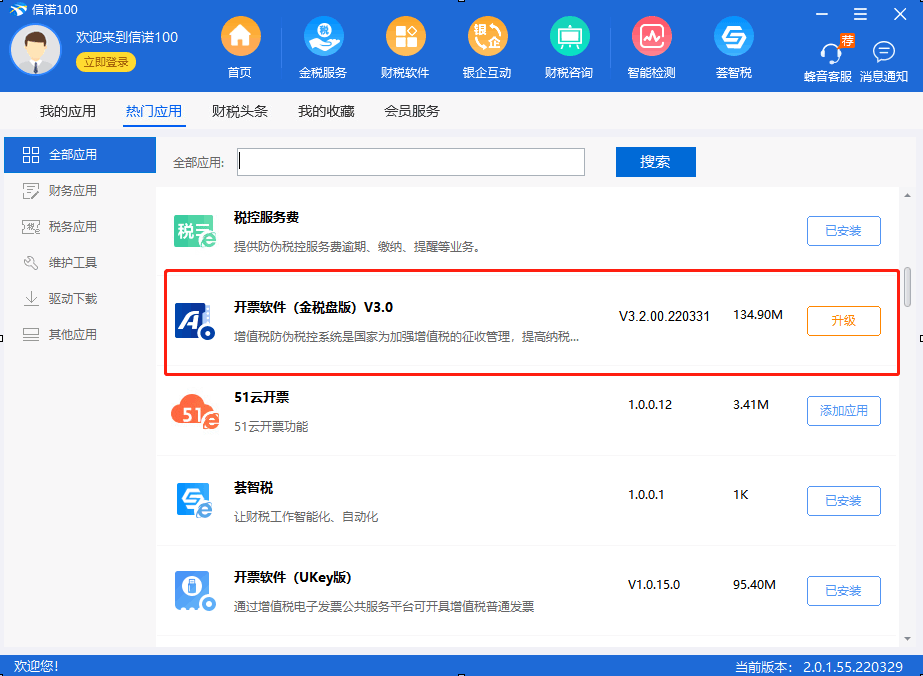Focus the 全部应用 search input field

pos(411,162)
